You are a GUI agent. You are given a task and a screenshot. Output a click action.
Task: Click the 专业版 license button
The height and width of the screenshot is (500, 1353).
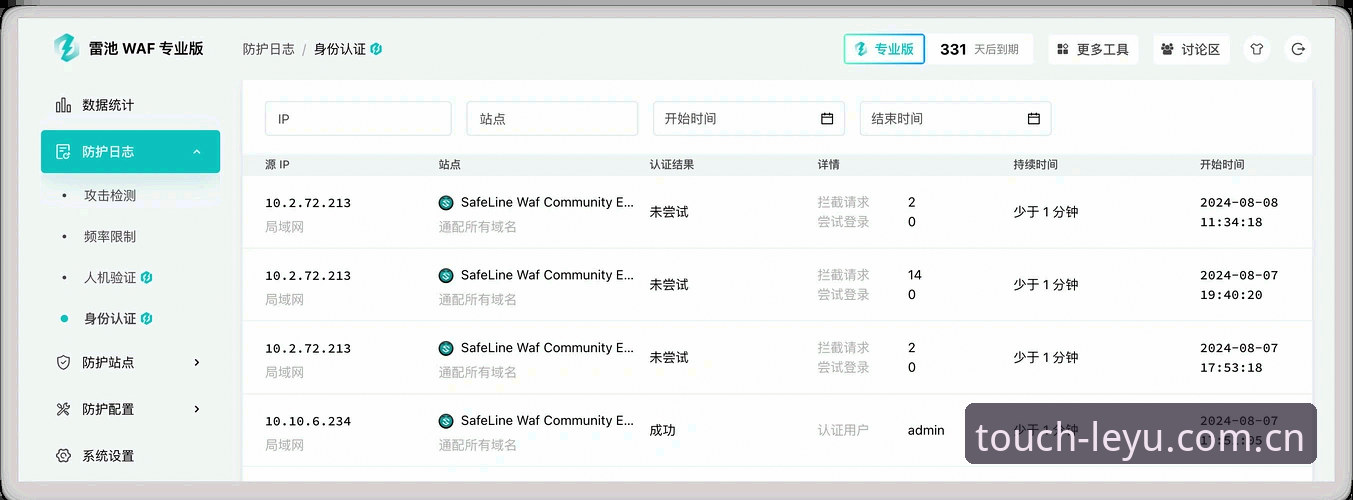pyautogui.click(x=884, y=49)
